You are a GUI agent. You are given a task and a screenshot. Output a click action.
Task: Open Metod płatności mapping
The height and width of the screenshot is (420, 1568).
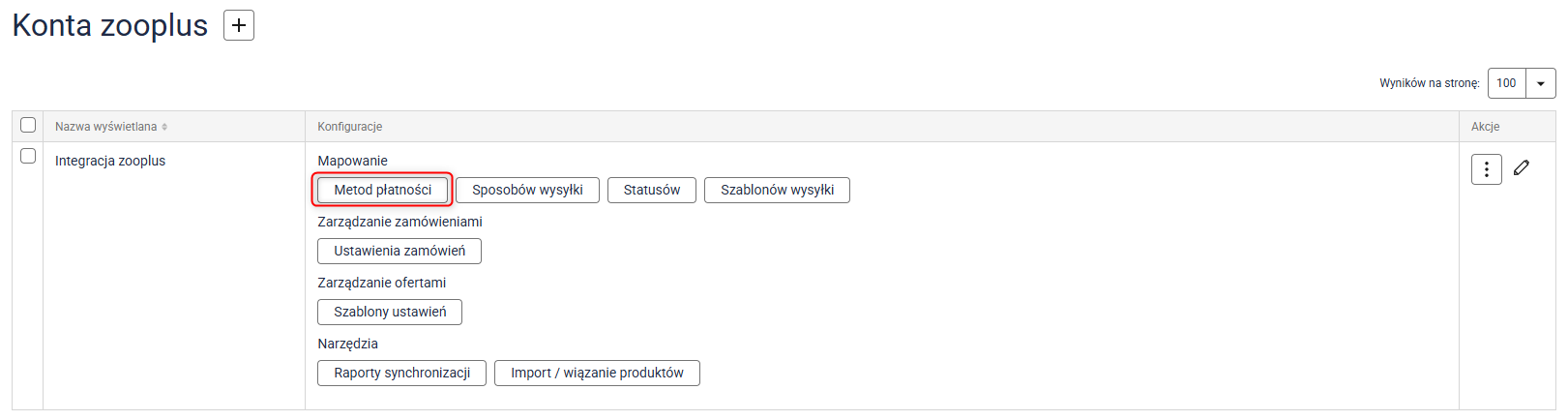(x=383, y=190)
